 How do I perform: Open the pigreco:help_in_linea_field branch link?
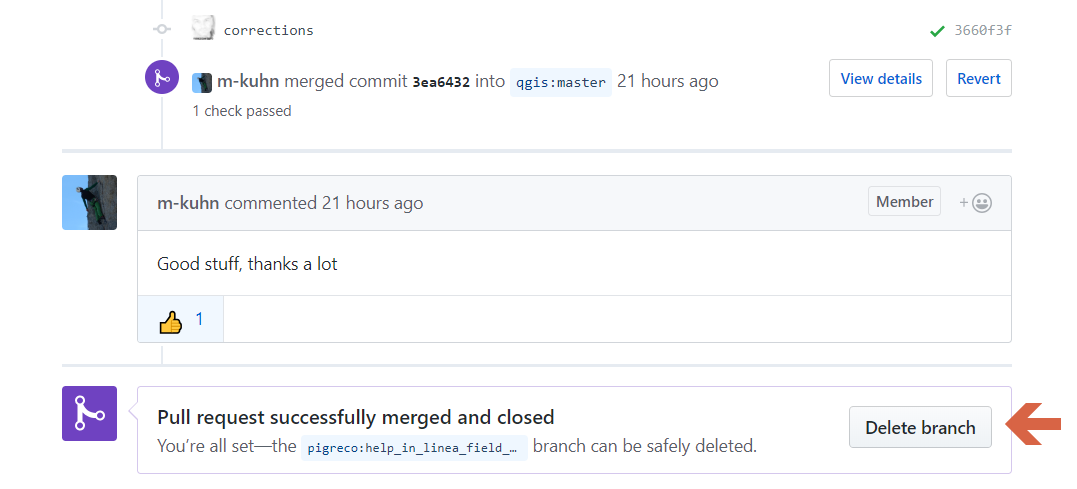(x=414, y=447)
